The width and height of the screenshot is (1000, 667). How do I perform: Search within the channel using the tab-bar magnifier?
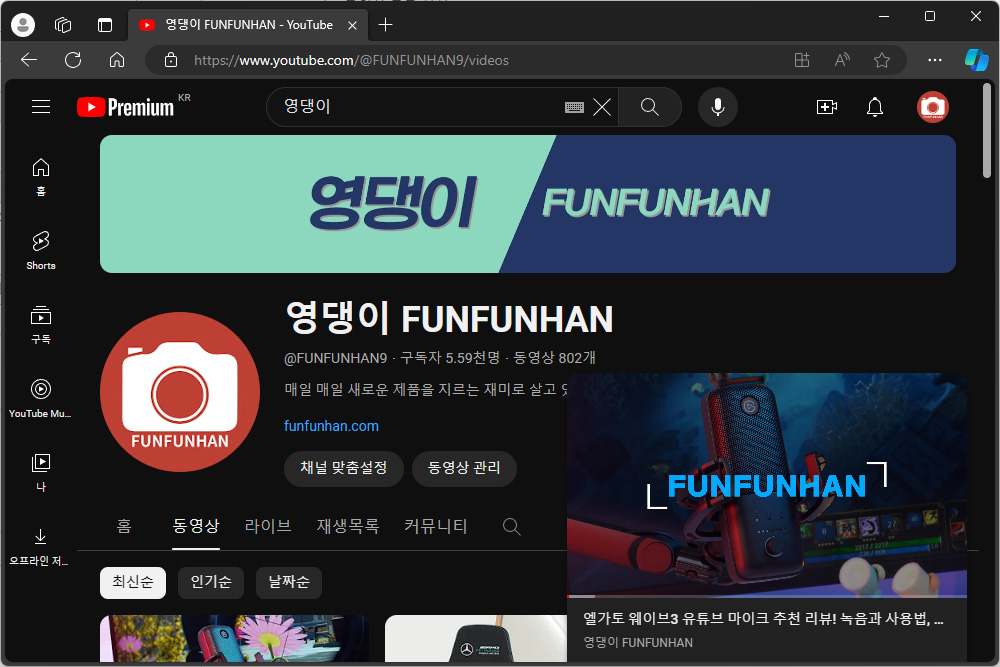pos(511,527)
